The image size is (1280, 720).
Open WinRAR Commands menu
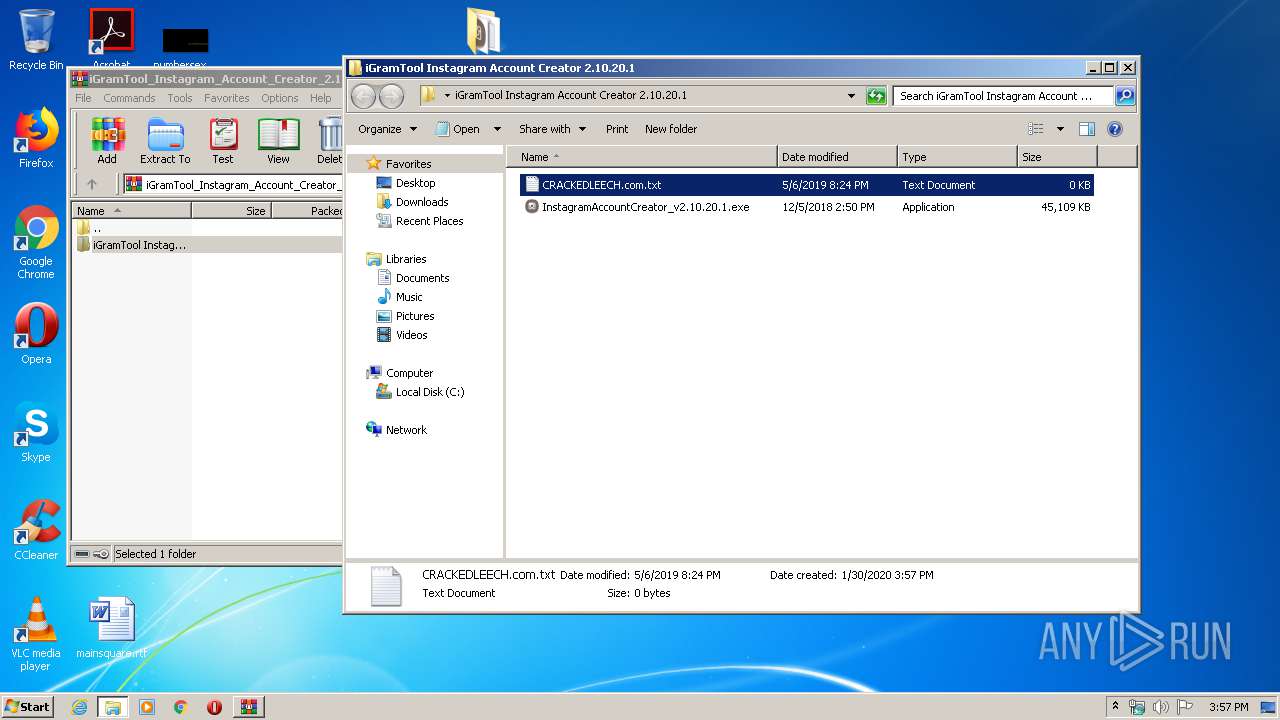click(129, 98)
